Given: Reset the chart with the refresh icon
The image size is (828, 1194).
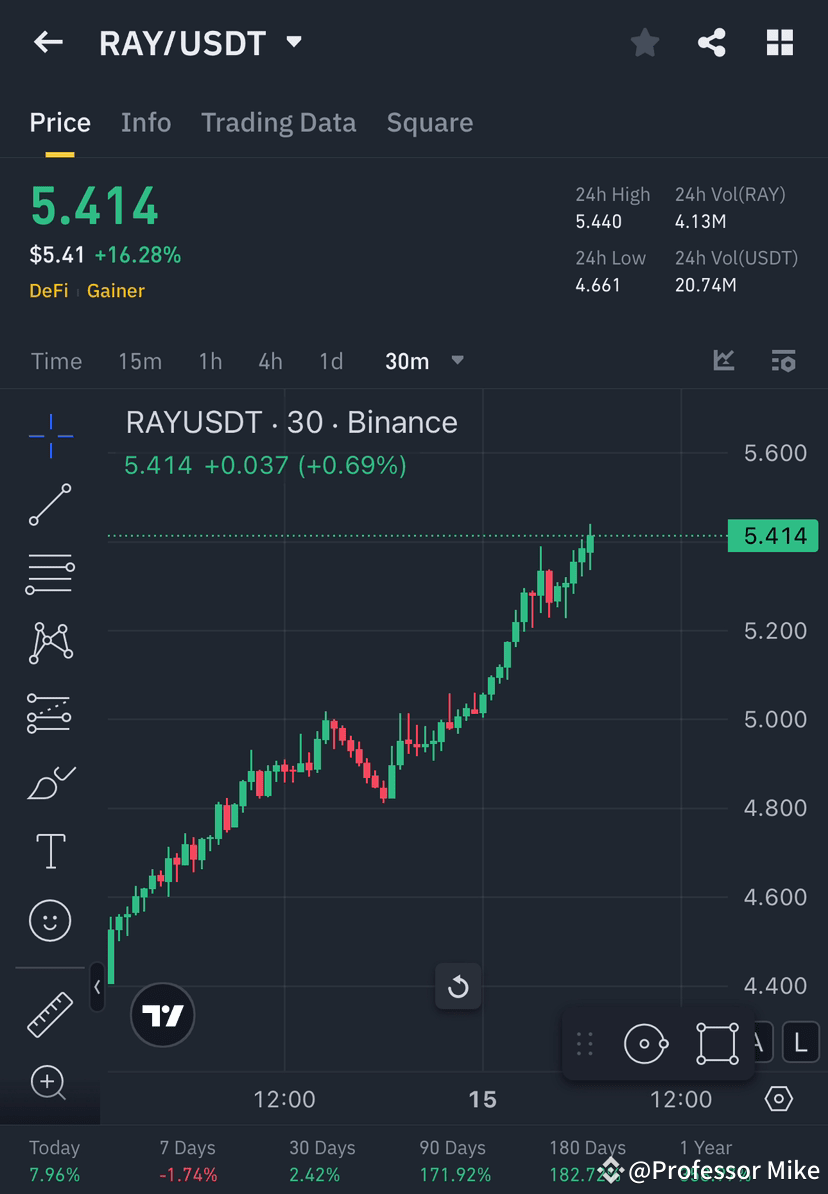Looking at the screenshot, I should 458,986.
